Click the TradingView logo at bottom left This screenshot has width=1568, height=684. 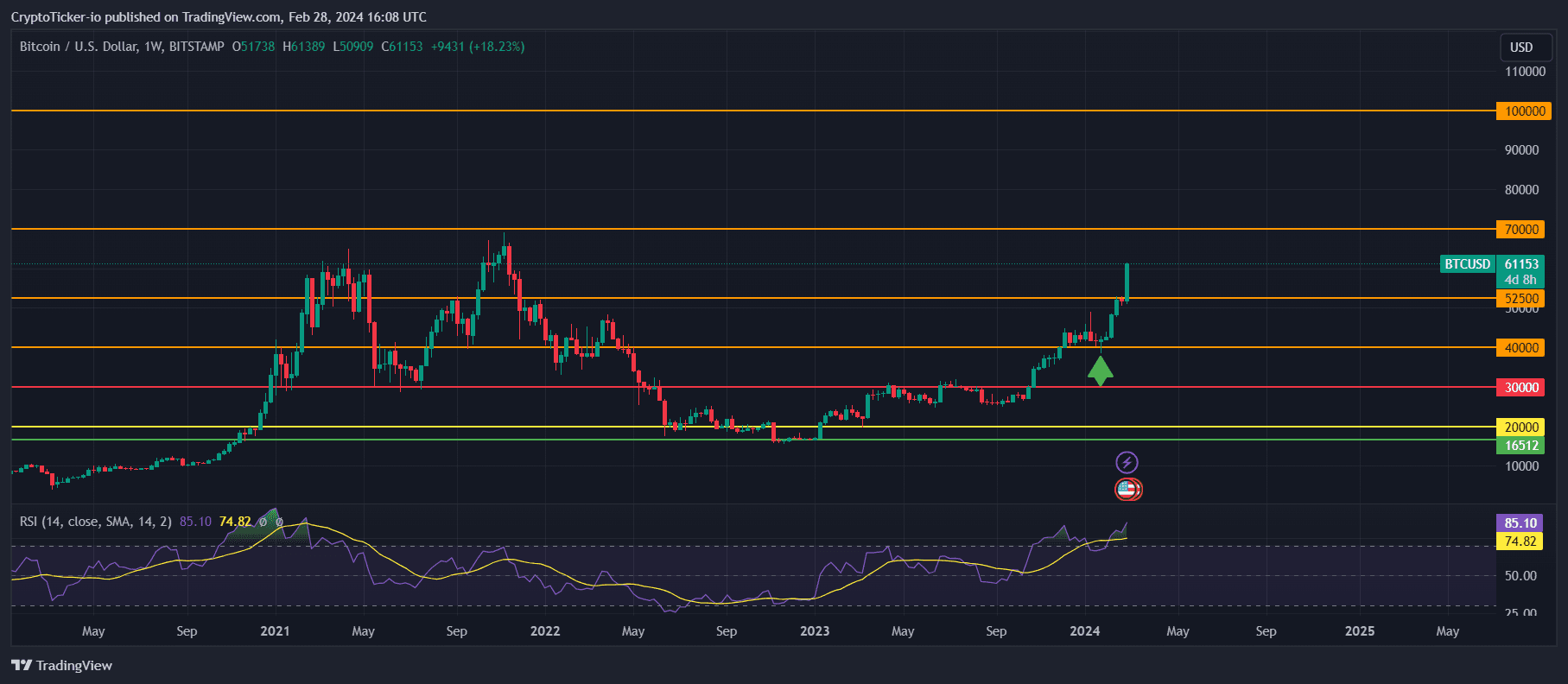coord(61,665)
